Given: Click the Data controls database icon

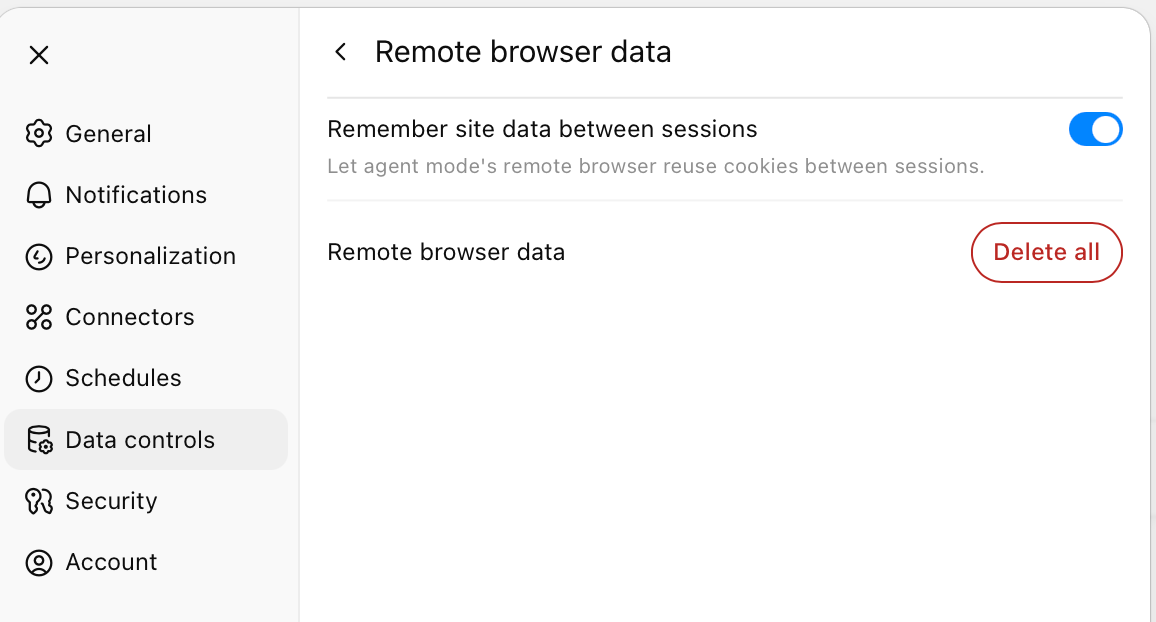Looking at the screenshot, I should point(39,439).
